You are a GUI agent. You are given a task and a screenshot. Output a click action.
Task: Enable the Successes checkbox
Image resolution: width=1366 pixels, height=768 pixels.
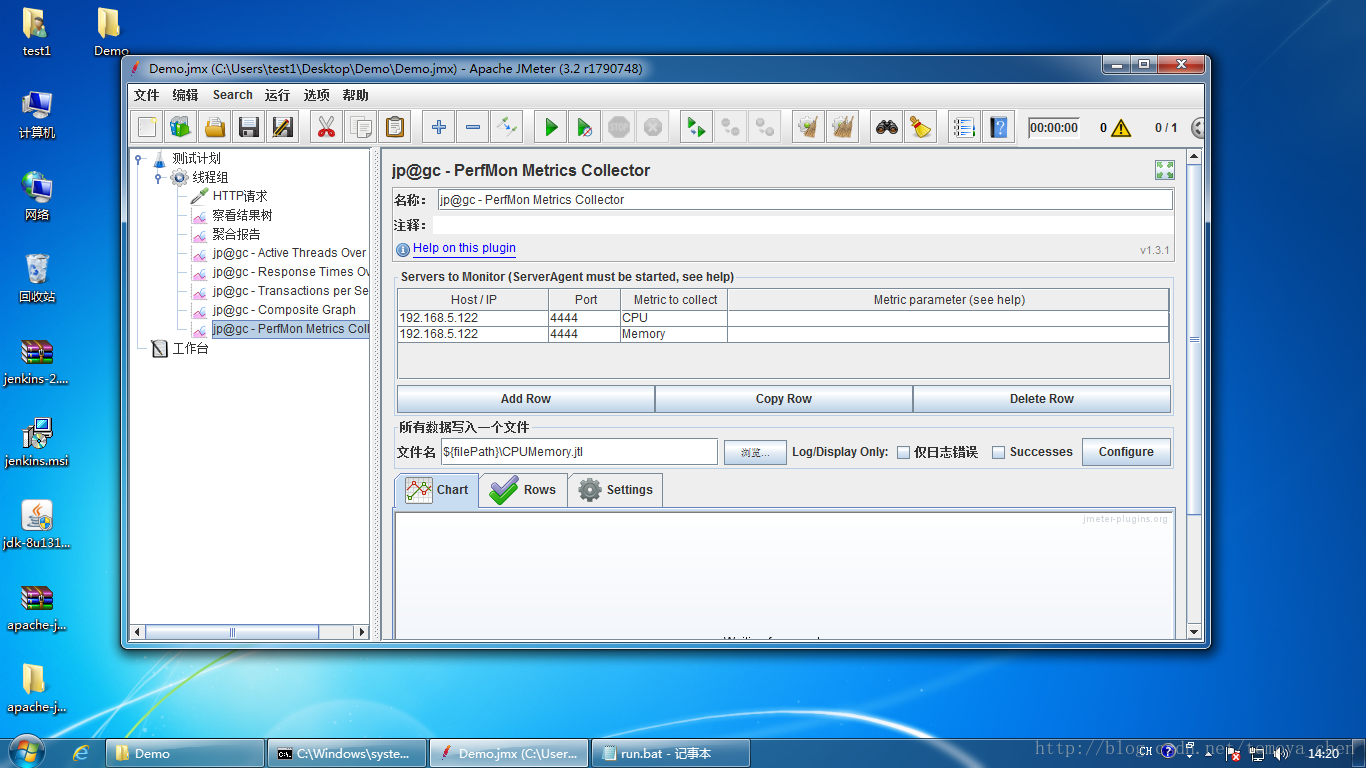coord(998,452)
